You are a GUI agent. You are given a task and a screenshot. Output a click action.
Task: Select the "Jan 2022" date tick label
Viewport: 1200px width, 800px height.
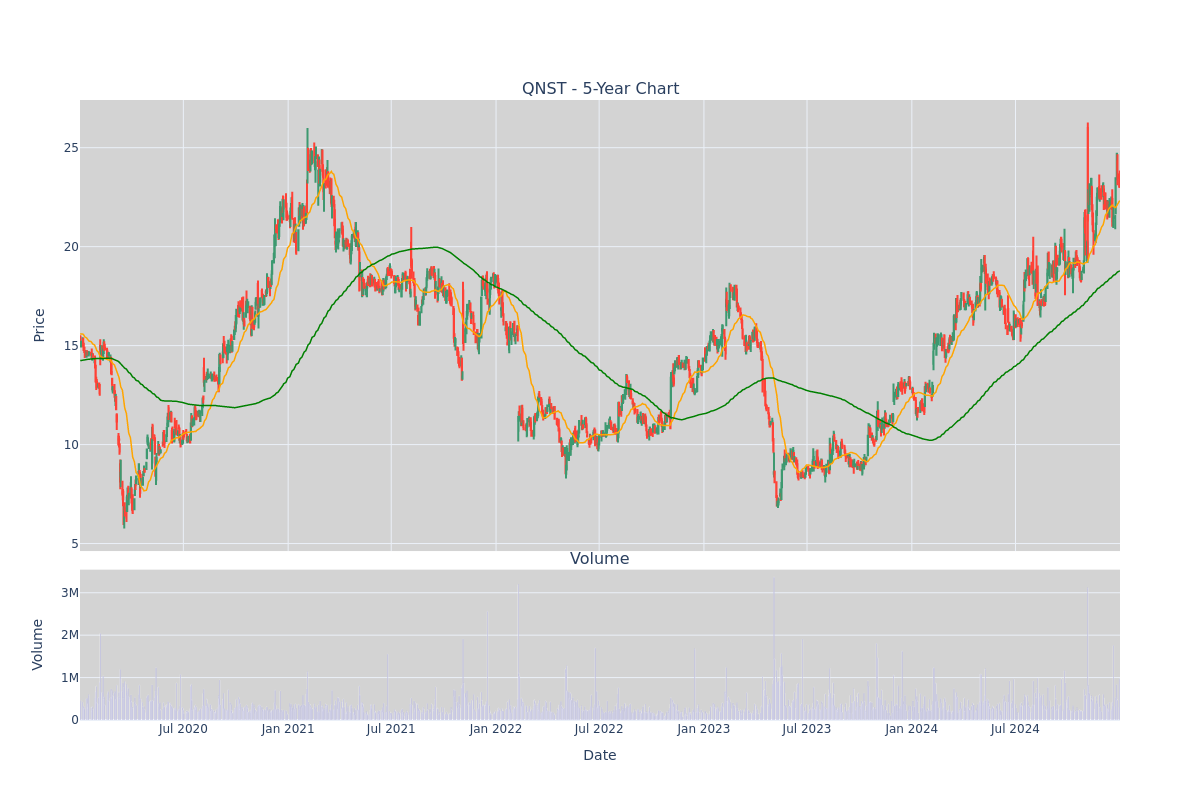click(496, 729)
